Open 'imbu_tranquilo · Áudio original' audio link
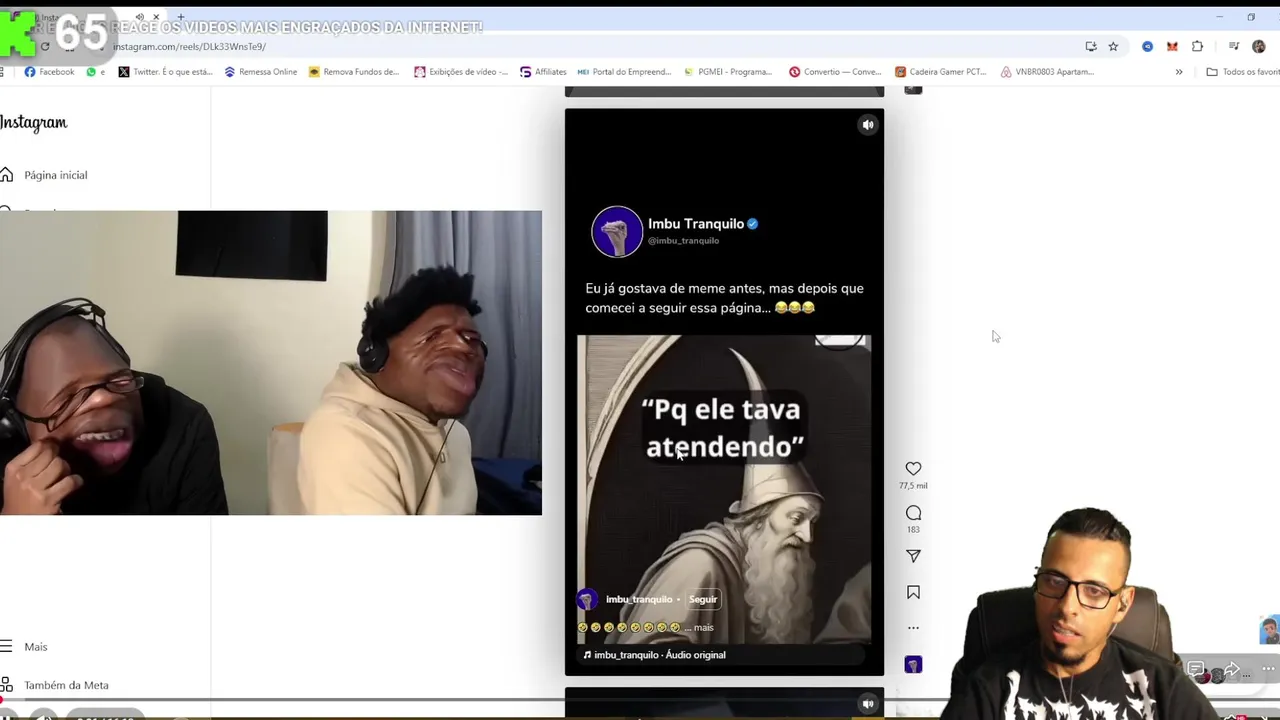This screenshot has width=1280, height=720. coord(660,655)
